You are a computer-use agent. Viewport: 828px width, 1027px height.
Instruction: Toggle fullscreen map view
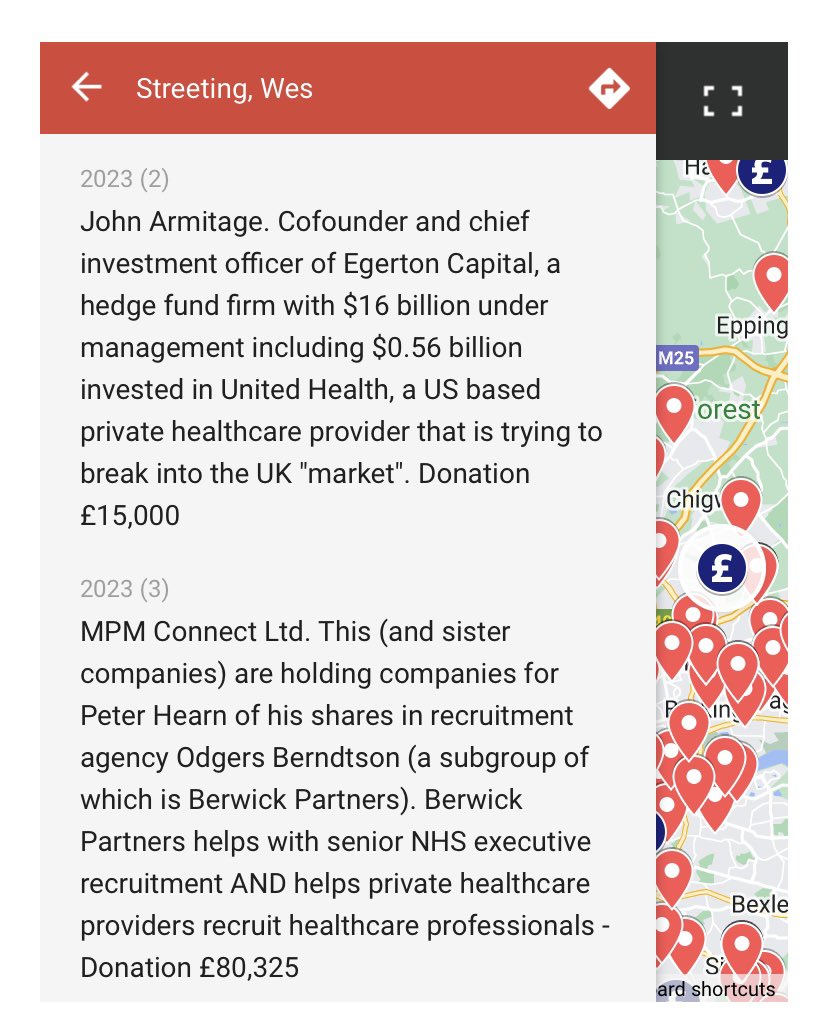(723, 101)
